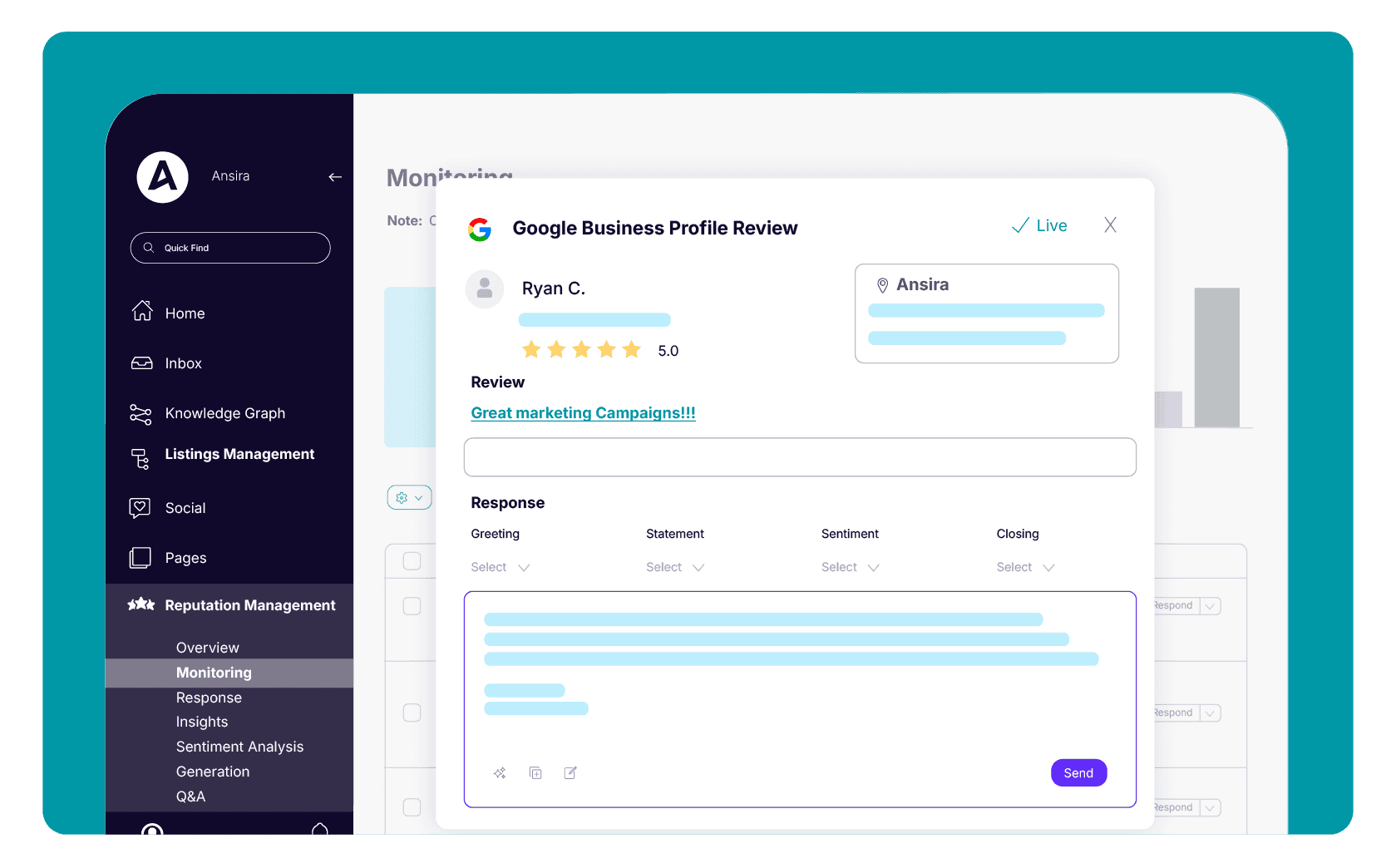Image resolution: width=1386 pixels, height=868 pixels.
Task: Expand the first row Respond dropdown arrow
Action: pos(1211,606)
